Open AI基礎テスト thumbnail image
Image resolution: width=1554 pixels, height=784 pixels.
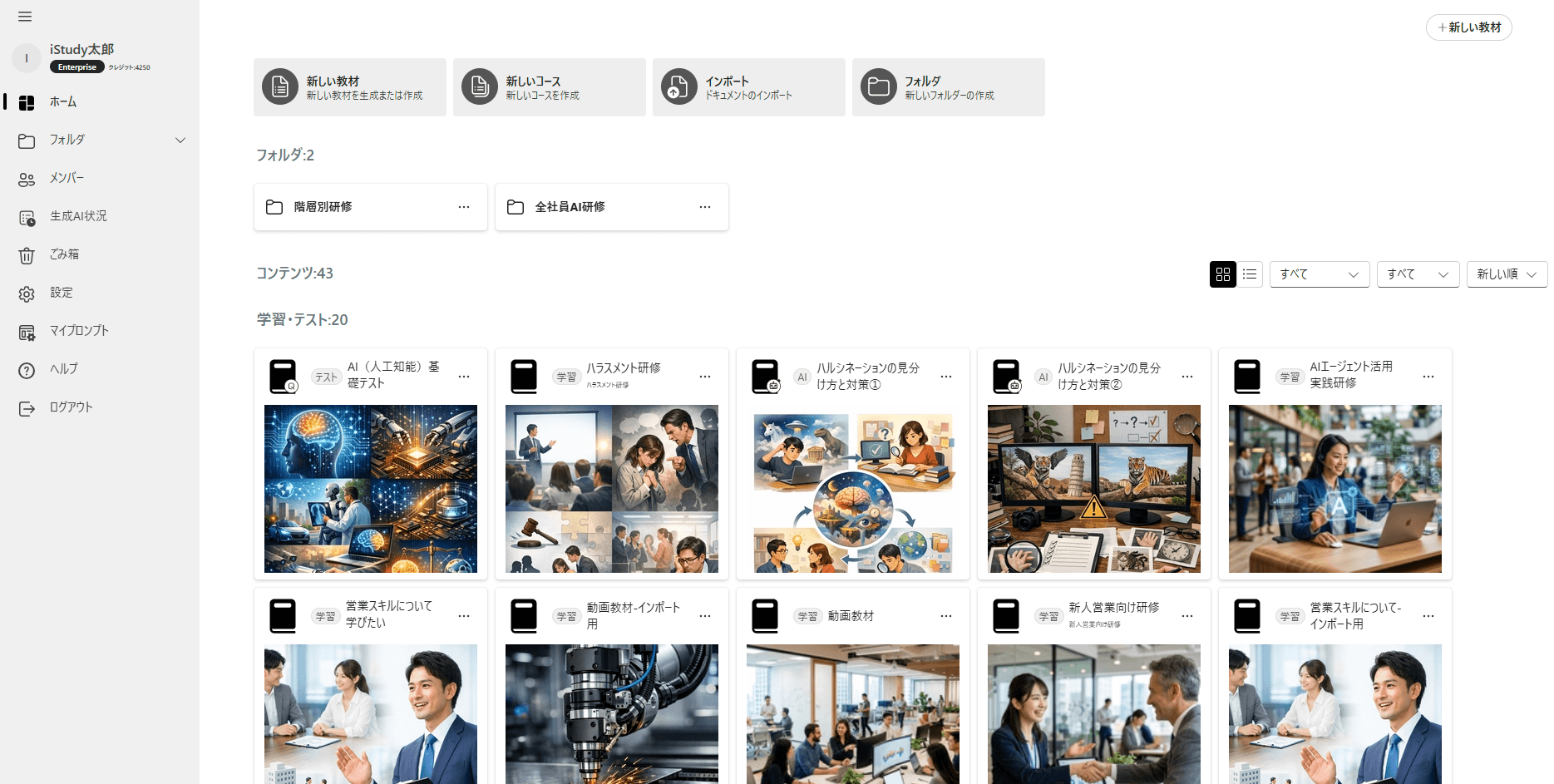pos(371,489)
